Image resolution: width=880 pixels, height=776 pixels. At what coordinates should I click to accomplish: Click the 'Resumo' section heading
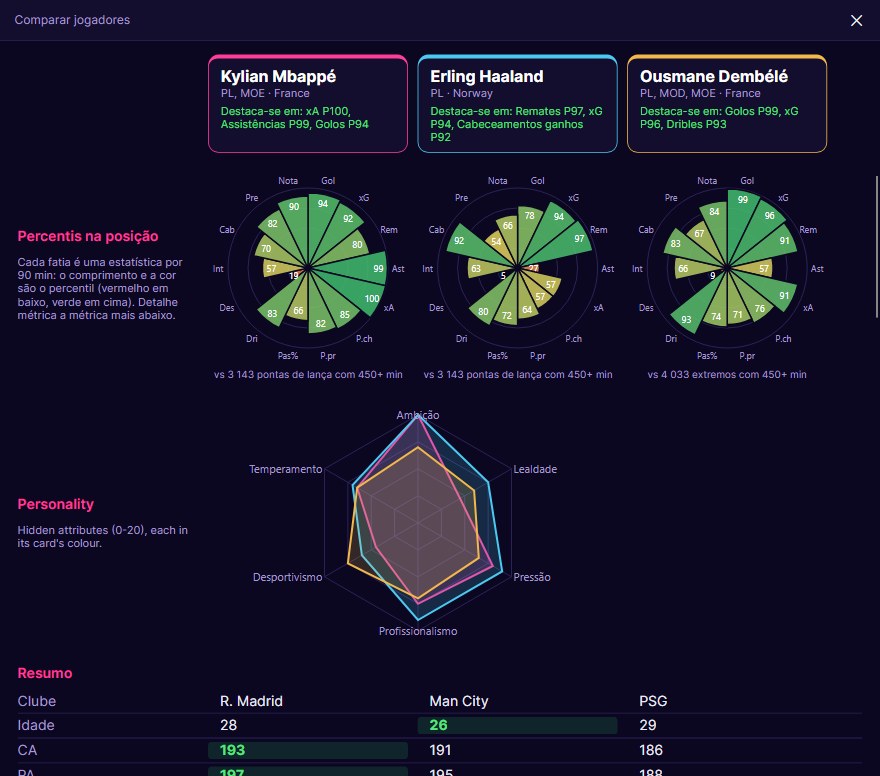point(45,673)
